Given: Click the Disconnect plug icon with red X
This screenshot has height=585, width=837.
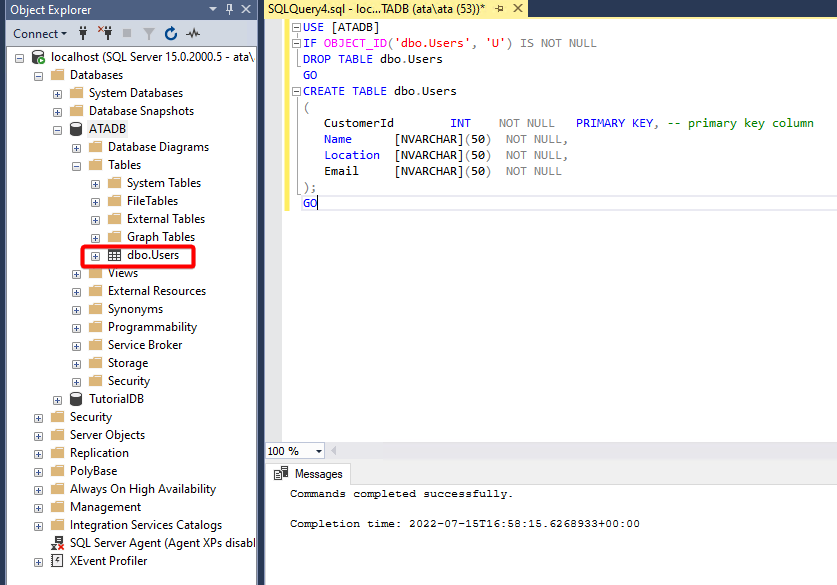Looking at the screenshot, I should [x=105, y=34].
